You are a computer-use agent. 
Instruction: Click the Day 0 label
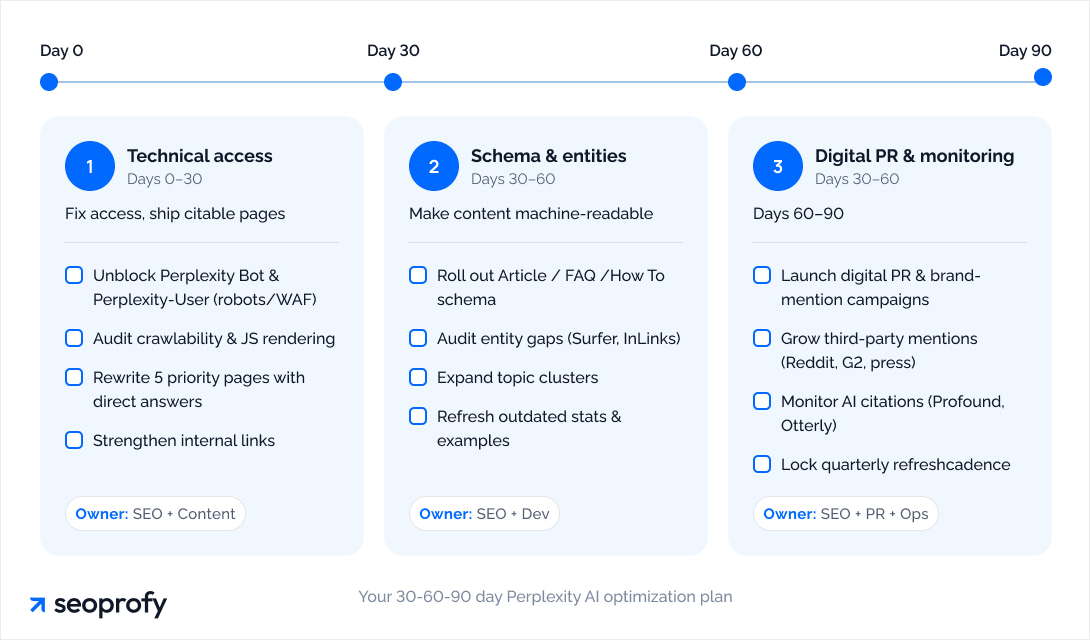tap(61, 51)
